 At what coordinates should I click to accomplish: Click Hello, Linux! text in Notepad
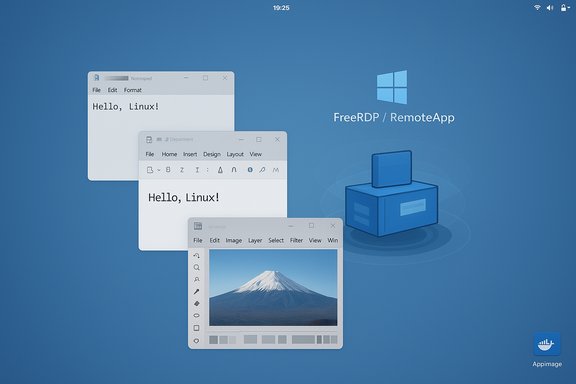pos(126,107)
